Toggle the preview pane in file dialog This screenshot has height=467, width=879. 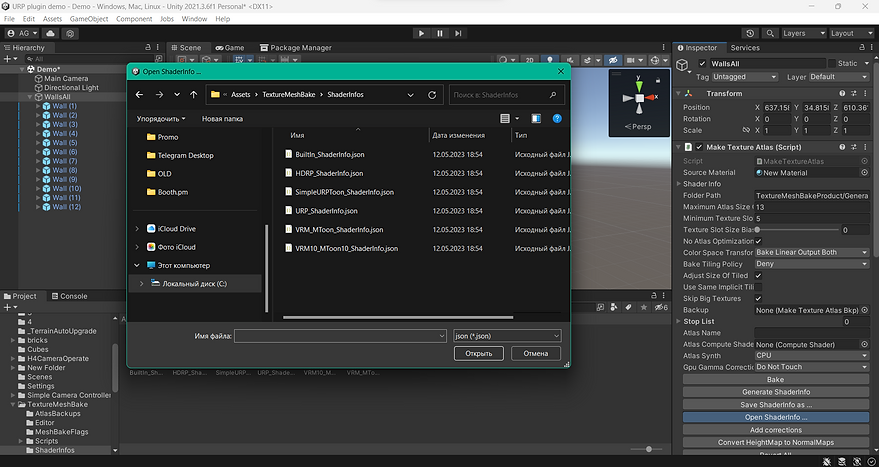[x=536, y=118]
